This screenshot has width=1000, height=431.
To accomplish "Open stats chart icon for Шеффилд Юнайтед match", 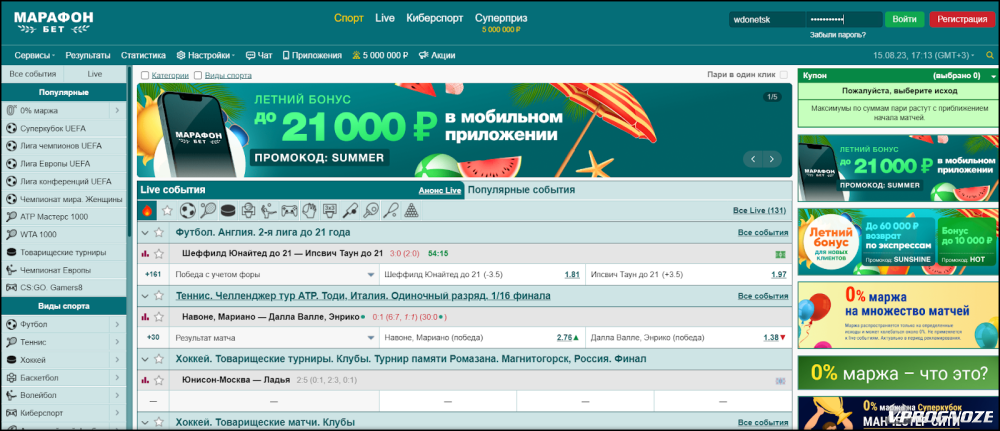I will point(145,254).
